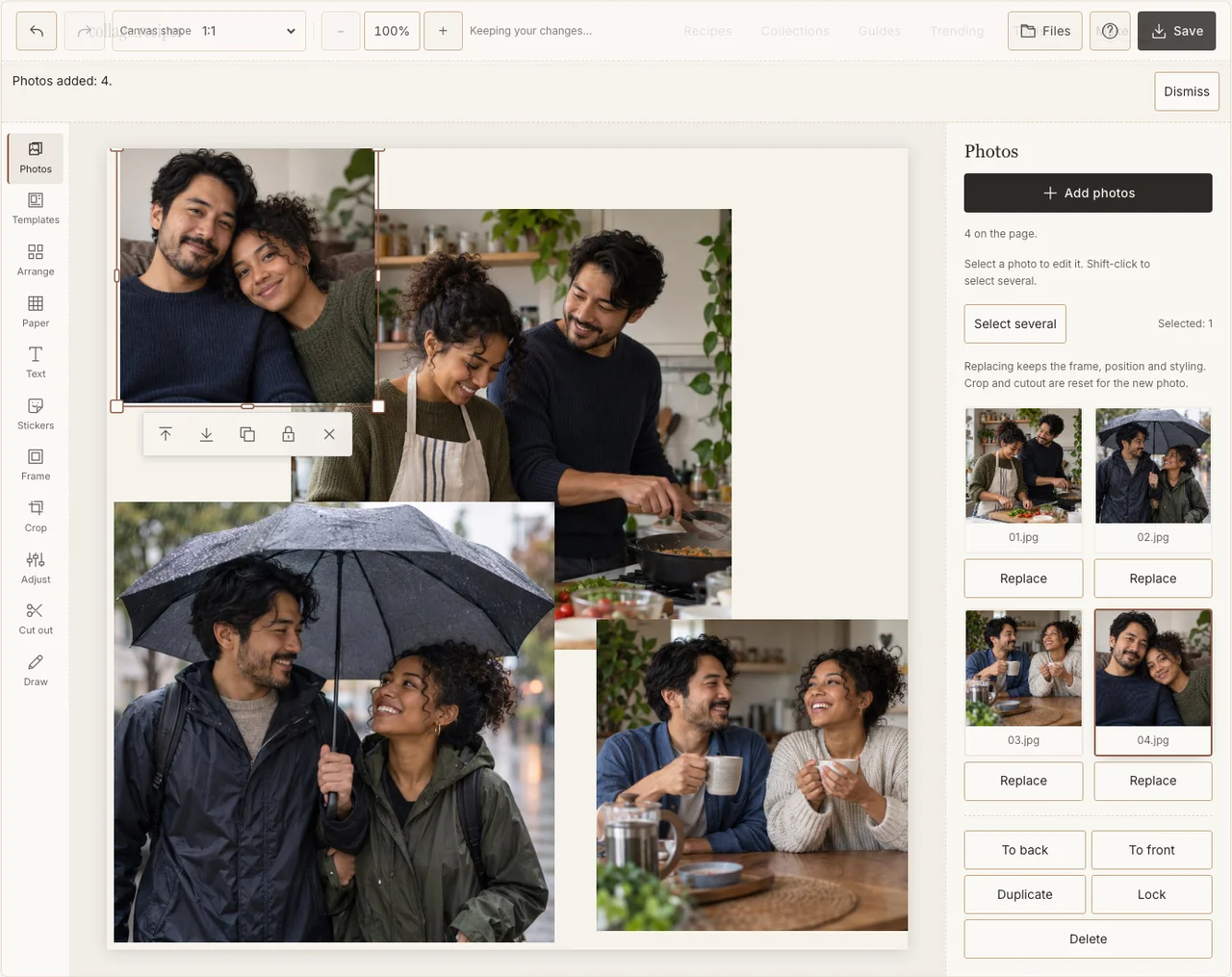Click the undo arrow icon

[x=37, y=31]
